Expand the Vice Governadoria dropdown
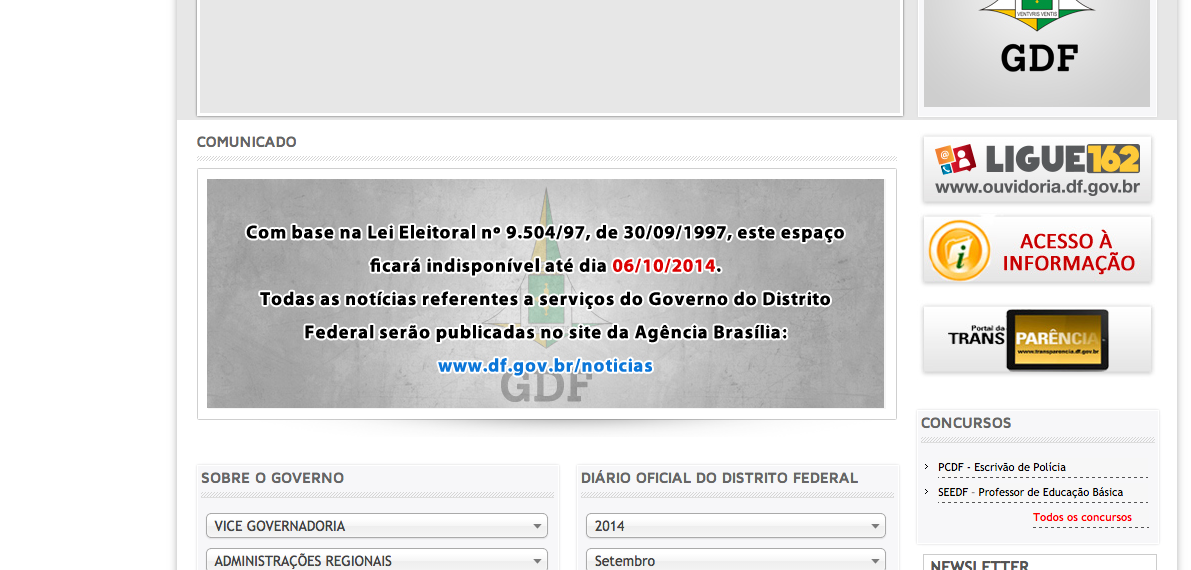 tap(377, 526)
